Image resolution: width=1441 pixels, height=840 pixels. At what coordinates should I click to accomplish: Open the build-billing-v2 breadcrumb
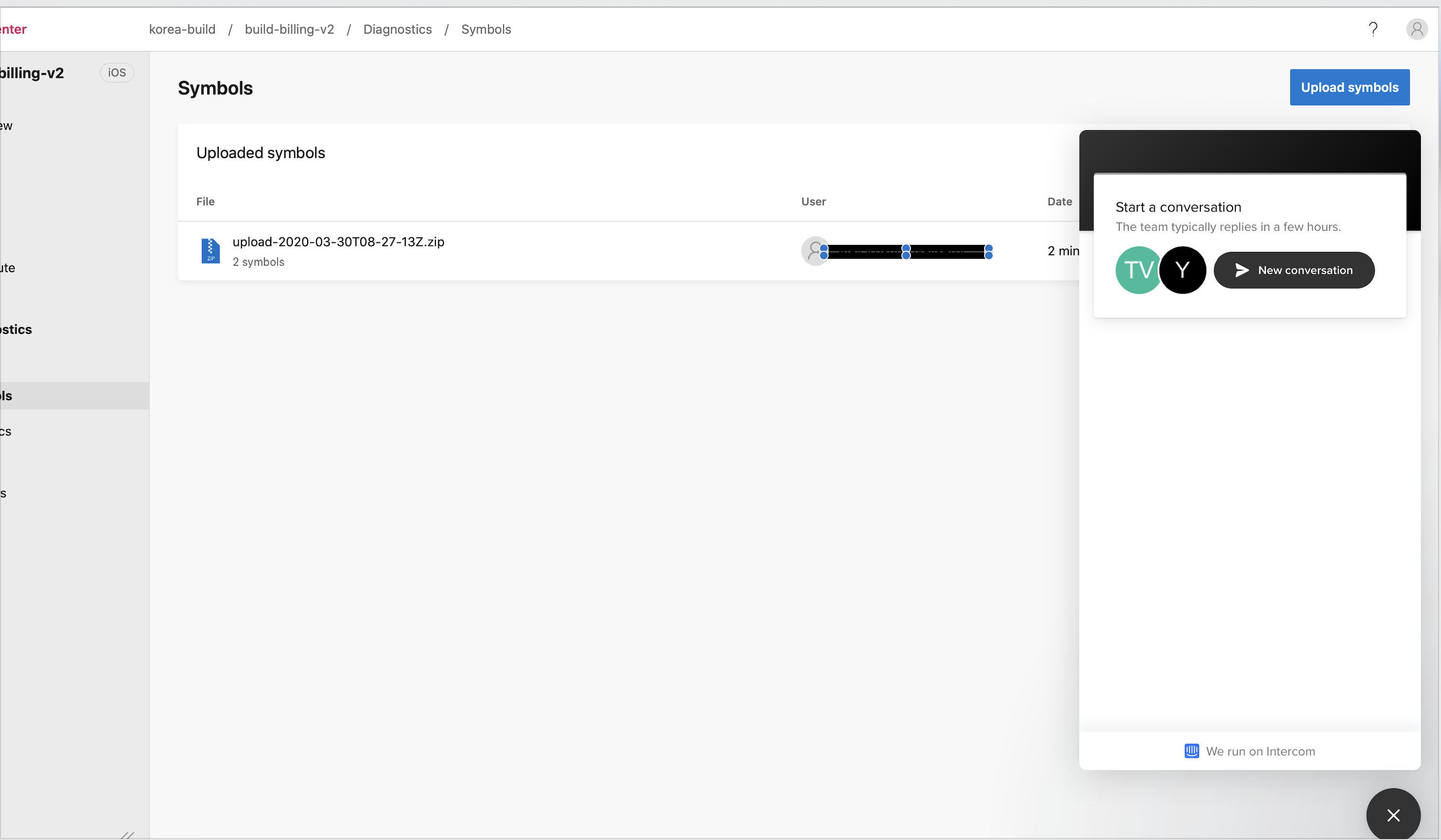click(289, 29)
